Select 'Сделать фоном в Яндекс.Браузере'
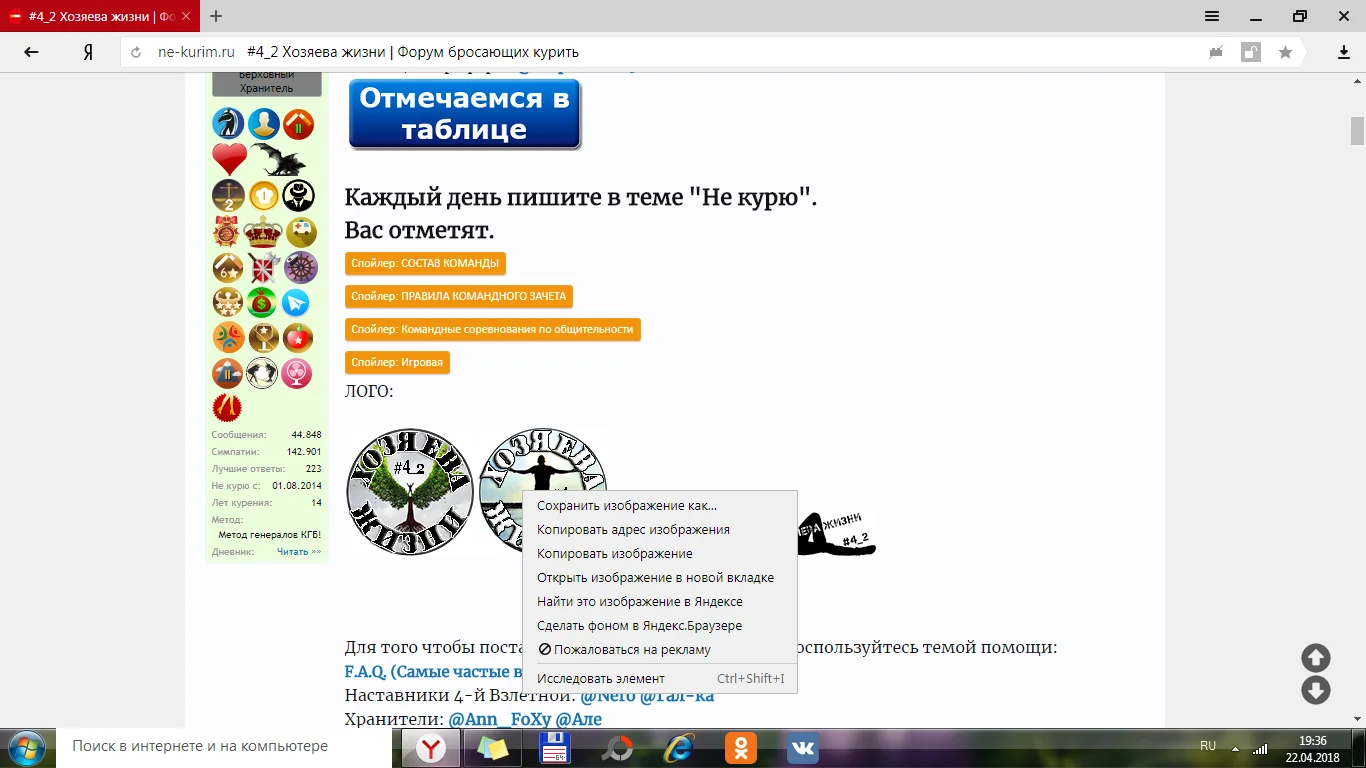The height and width of the screenshot is (768, 1366). pyautogui.click(x=660, y=626)
